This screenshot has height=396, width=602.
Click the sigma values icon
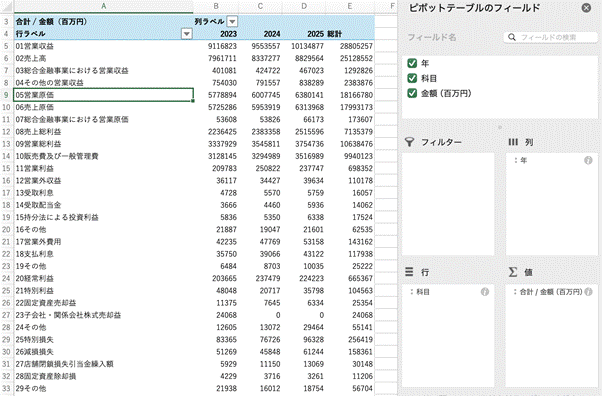click(513, 272)
